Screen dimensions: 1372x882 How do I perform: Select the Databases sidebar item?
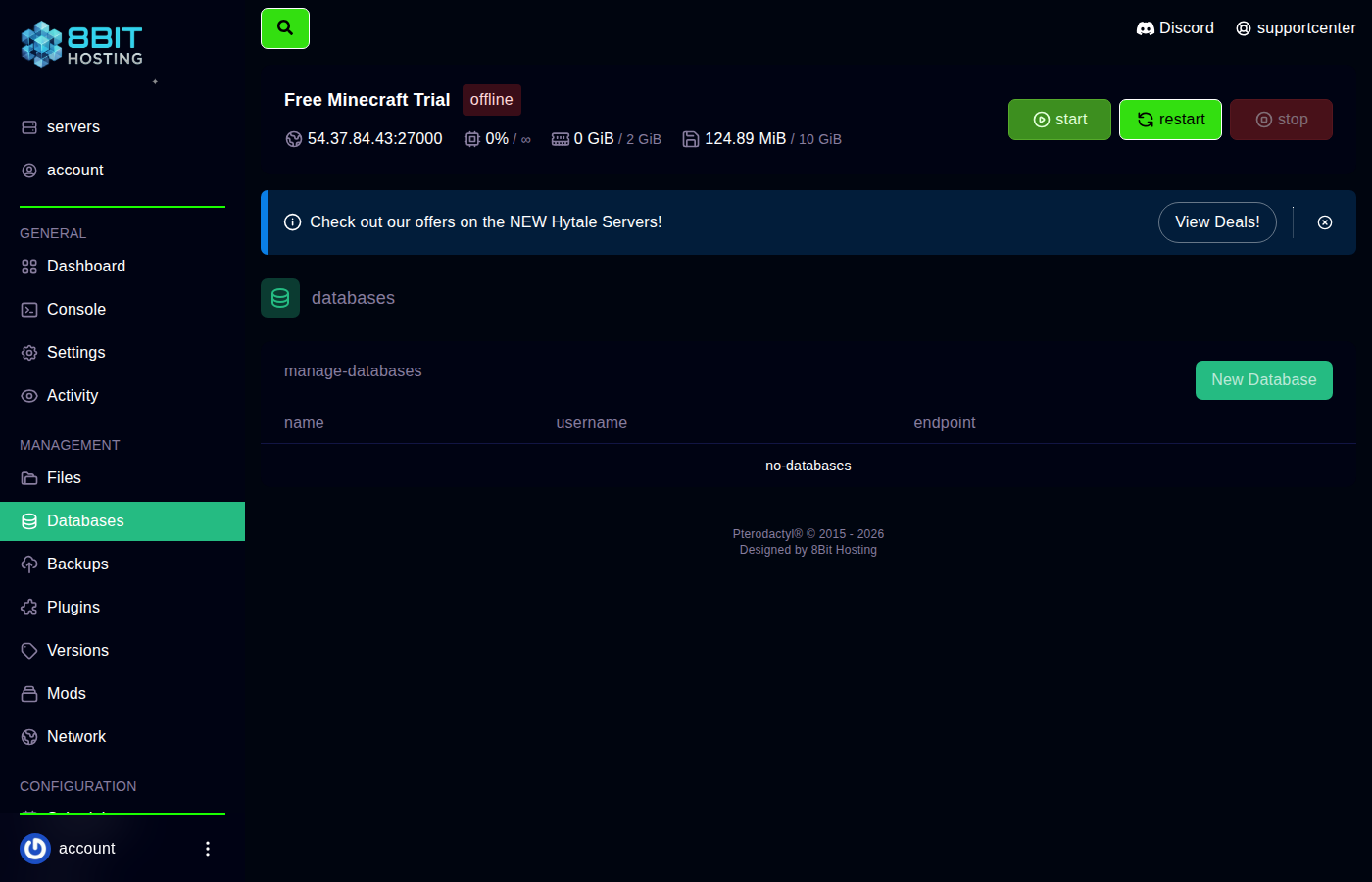[122, 521]
